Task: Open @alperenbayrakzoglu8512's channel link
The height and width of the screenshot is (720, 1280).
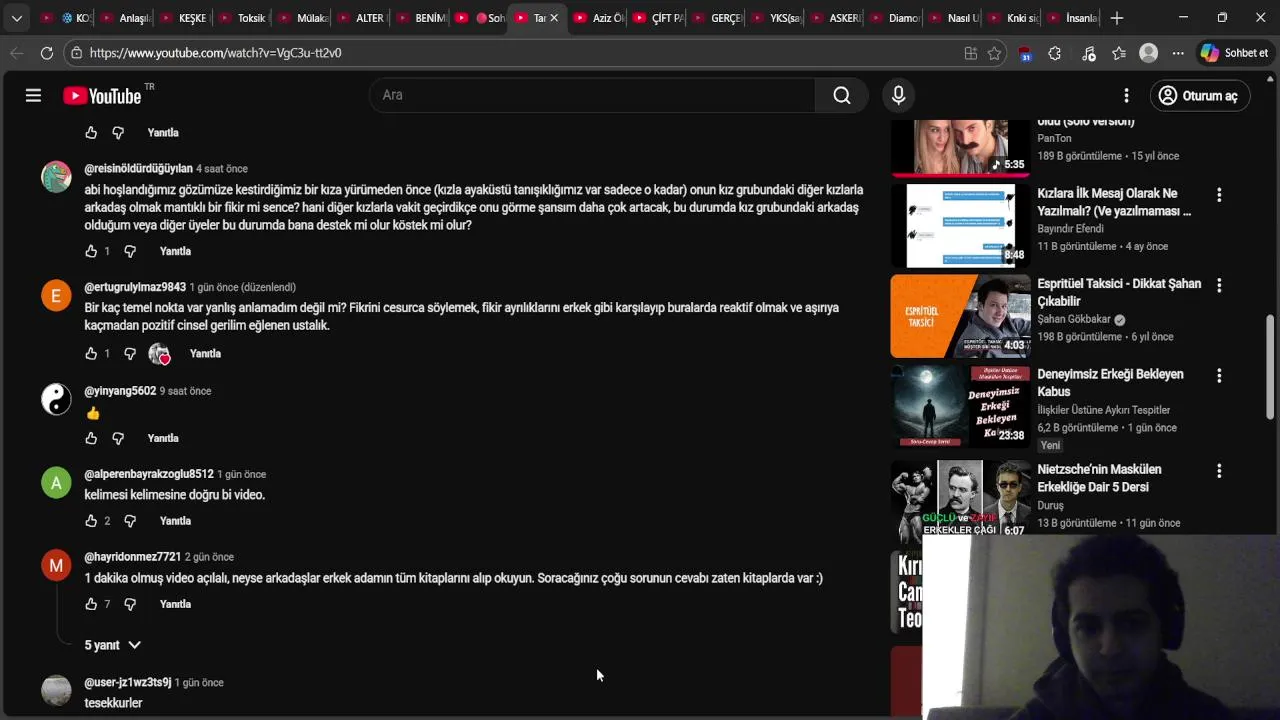Action: [149, 474]
